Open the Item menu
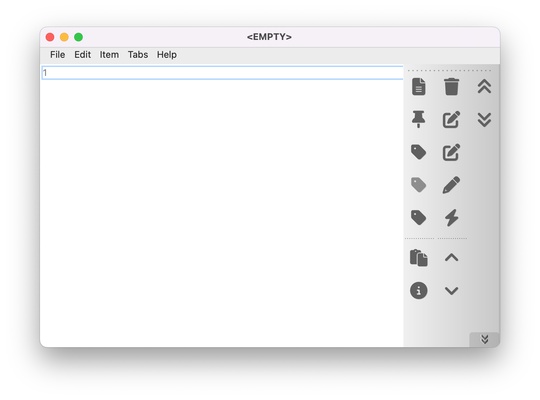The height and width of the screenshot is (400, 540). (x=109, y=55)
